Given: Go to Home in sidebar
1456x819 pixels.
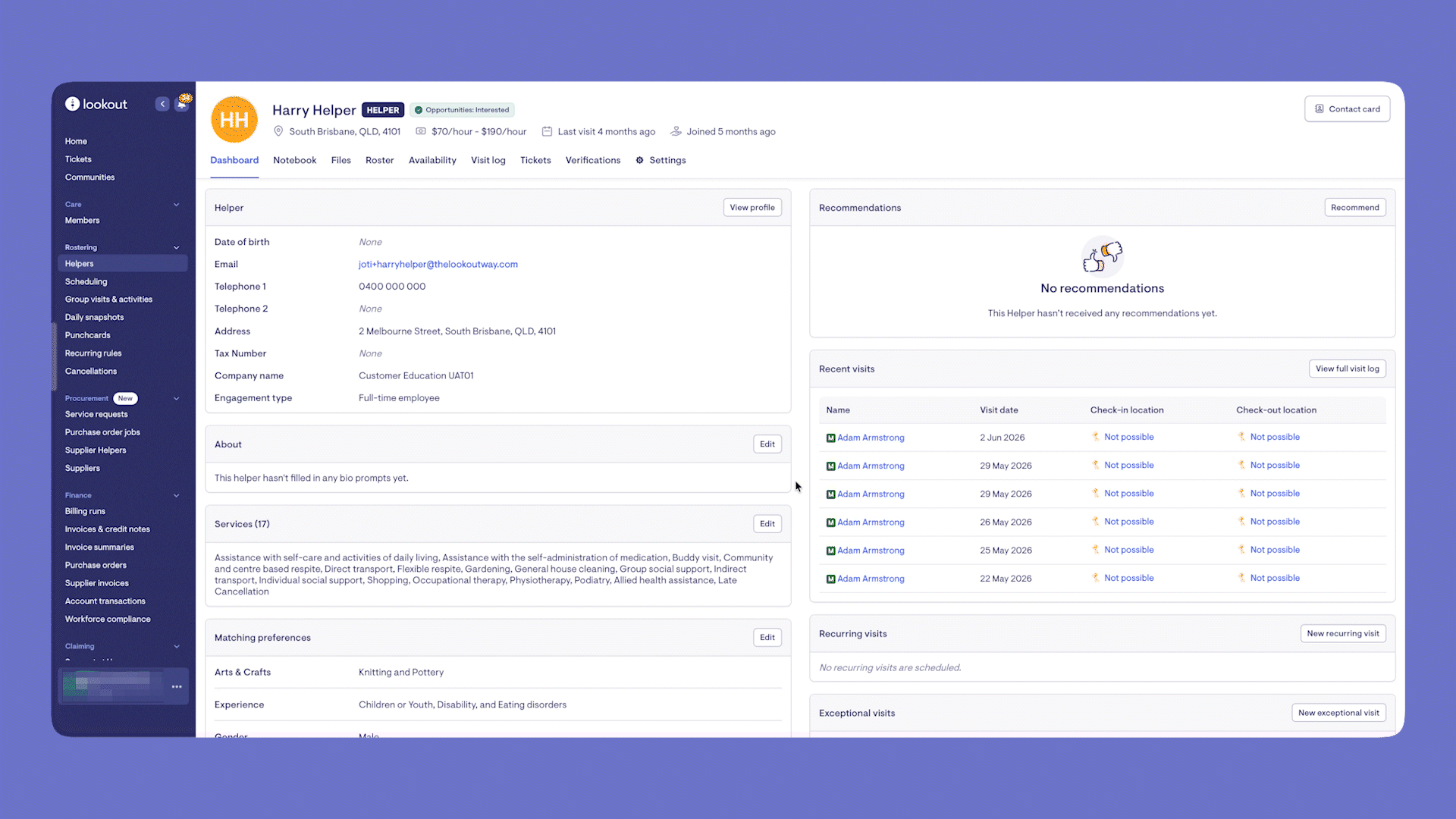Looking at the screenshot, I should pyautogui.click(x=76, y=141).
